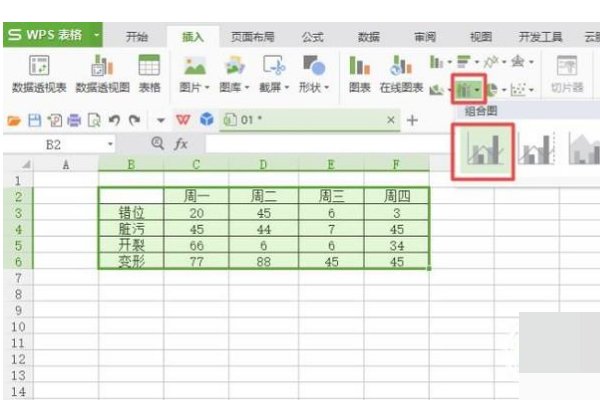This screenshot has width=600, height=400.
Task: Click the redo arrow icon
Action: tap(134, 121)
